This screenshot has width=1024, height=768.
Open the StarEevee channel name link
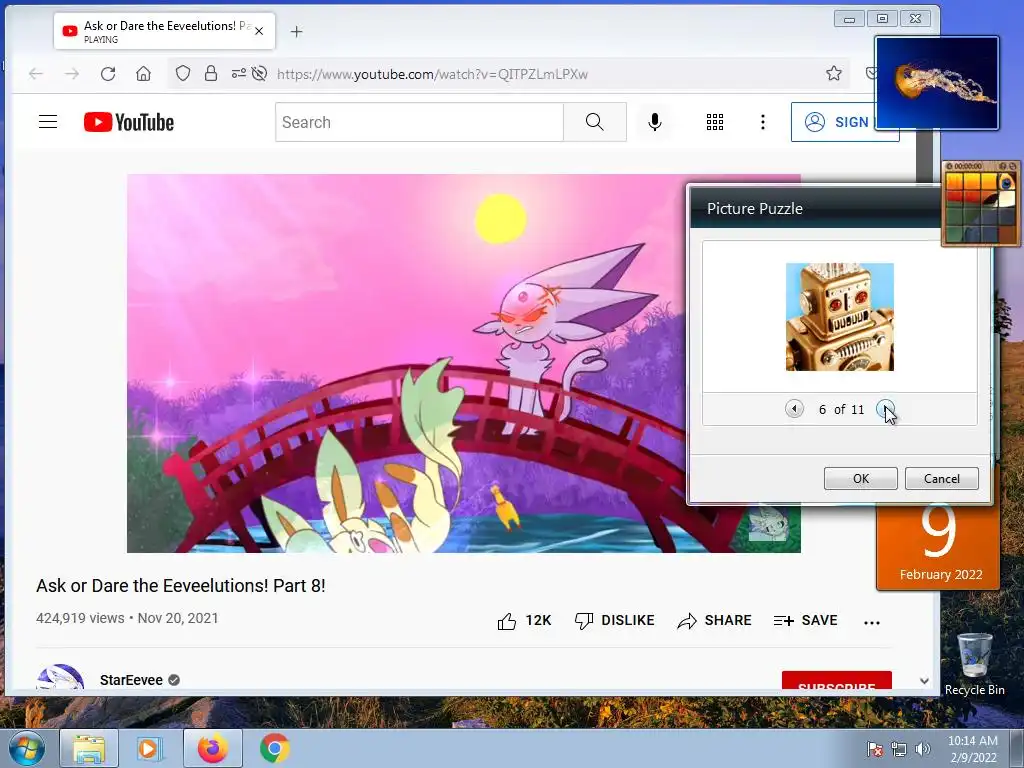[131, 680]
